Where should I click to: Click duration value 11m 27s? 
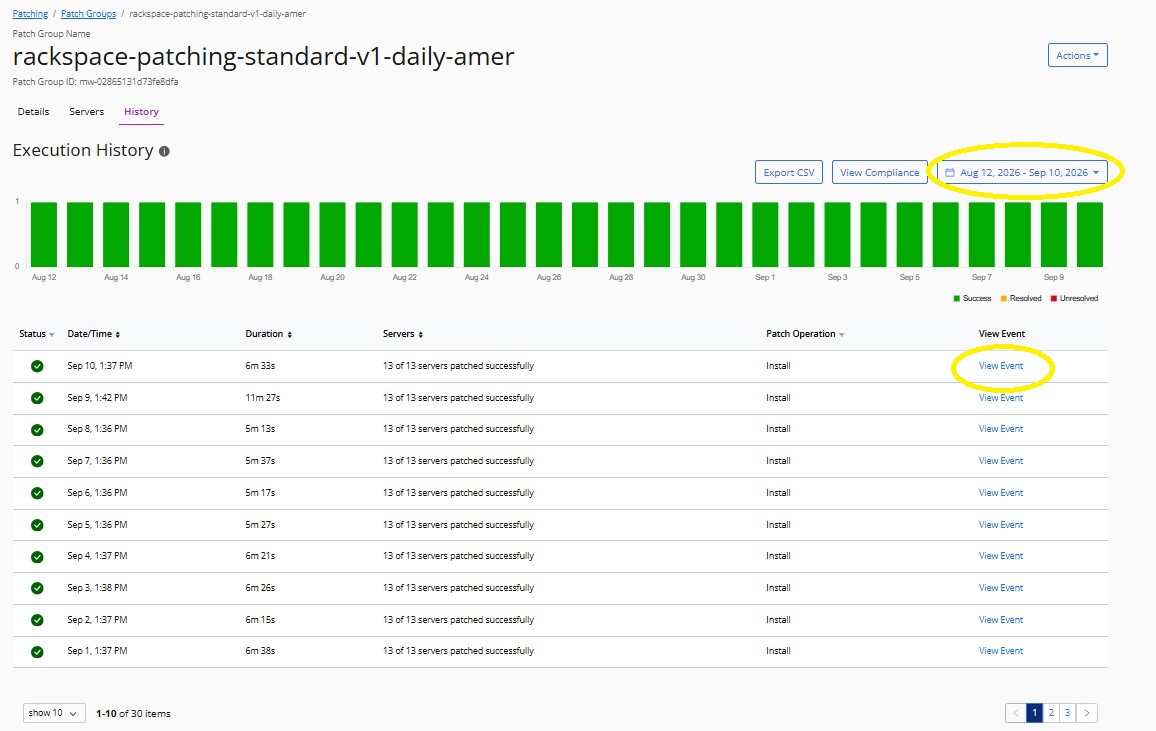262,397
